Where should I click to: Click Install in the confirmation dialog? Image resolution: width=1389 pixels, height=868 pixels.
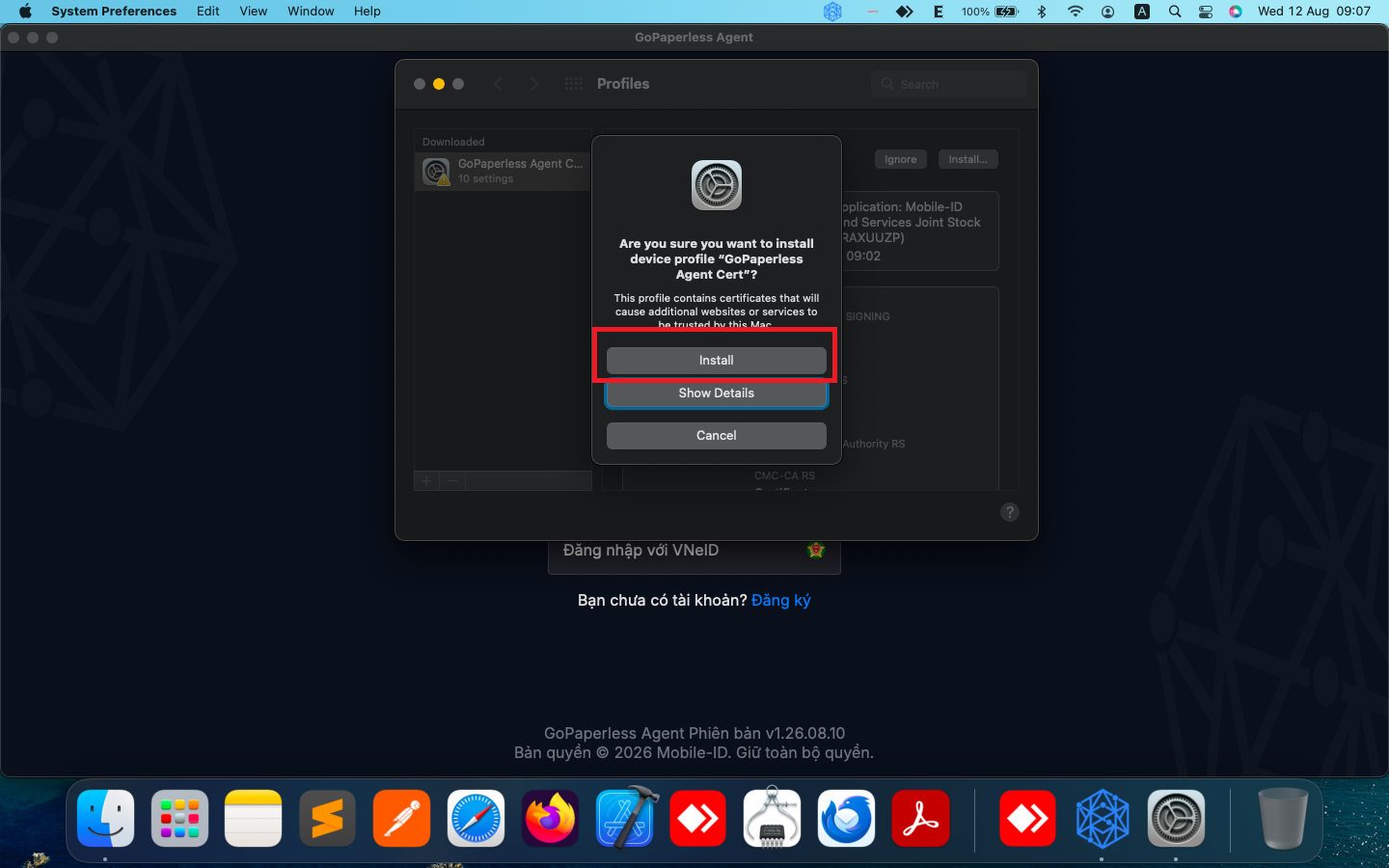[x=716, y=360]
